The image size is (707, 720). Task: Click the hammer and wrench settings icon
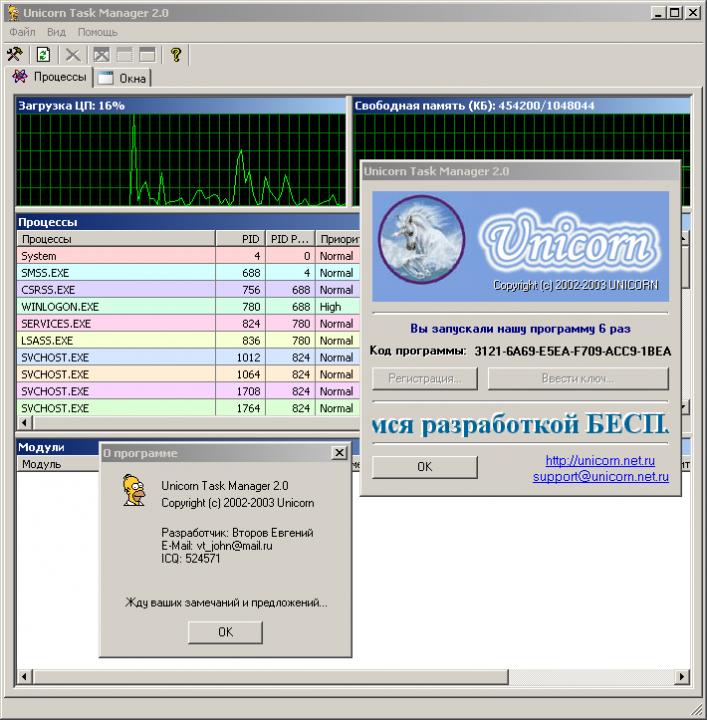pos(15,54)
